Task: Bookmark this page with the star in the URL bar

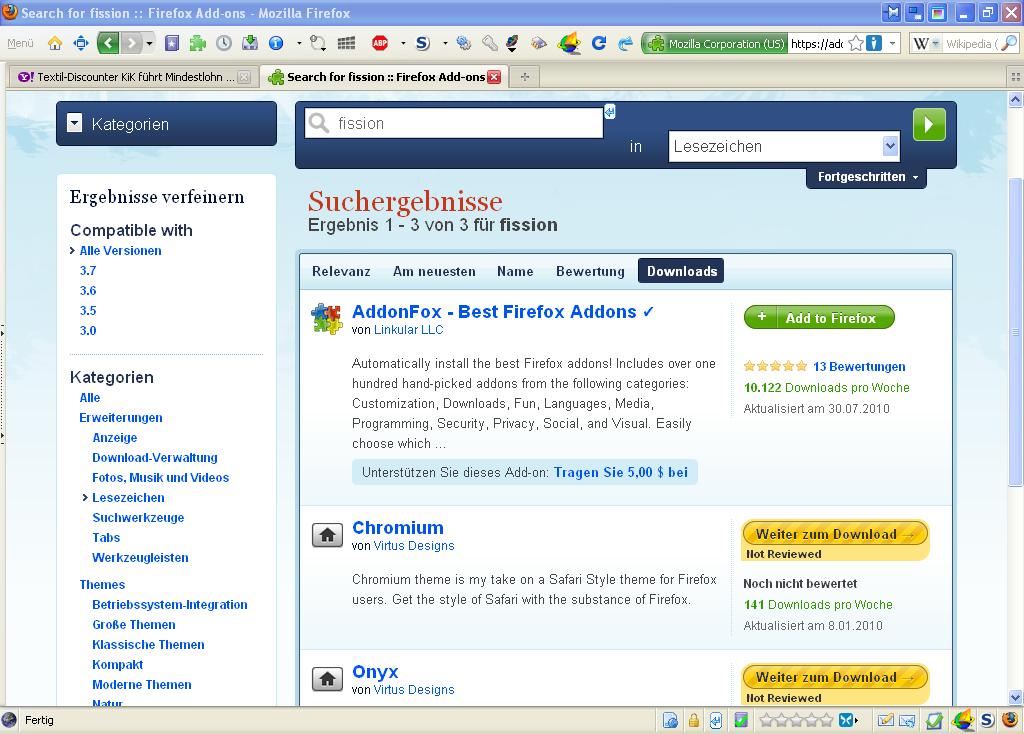Action: pos(856,44)
